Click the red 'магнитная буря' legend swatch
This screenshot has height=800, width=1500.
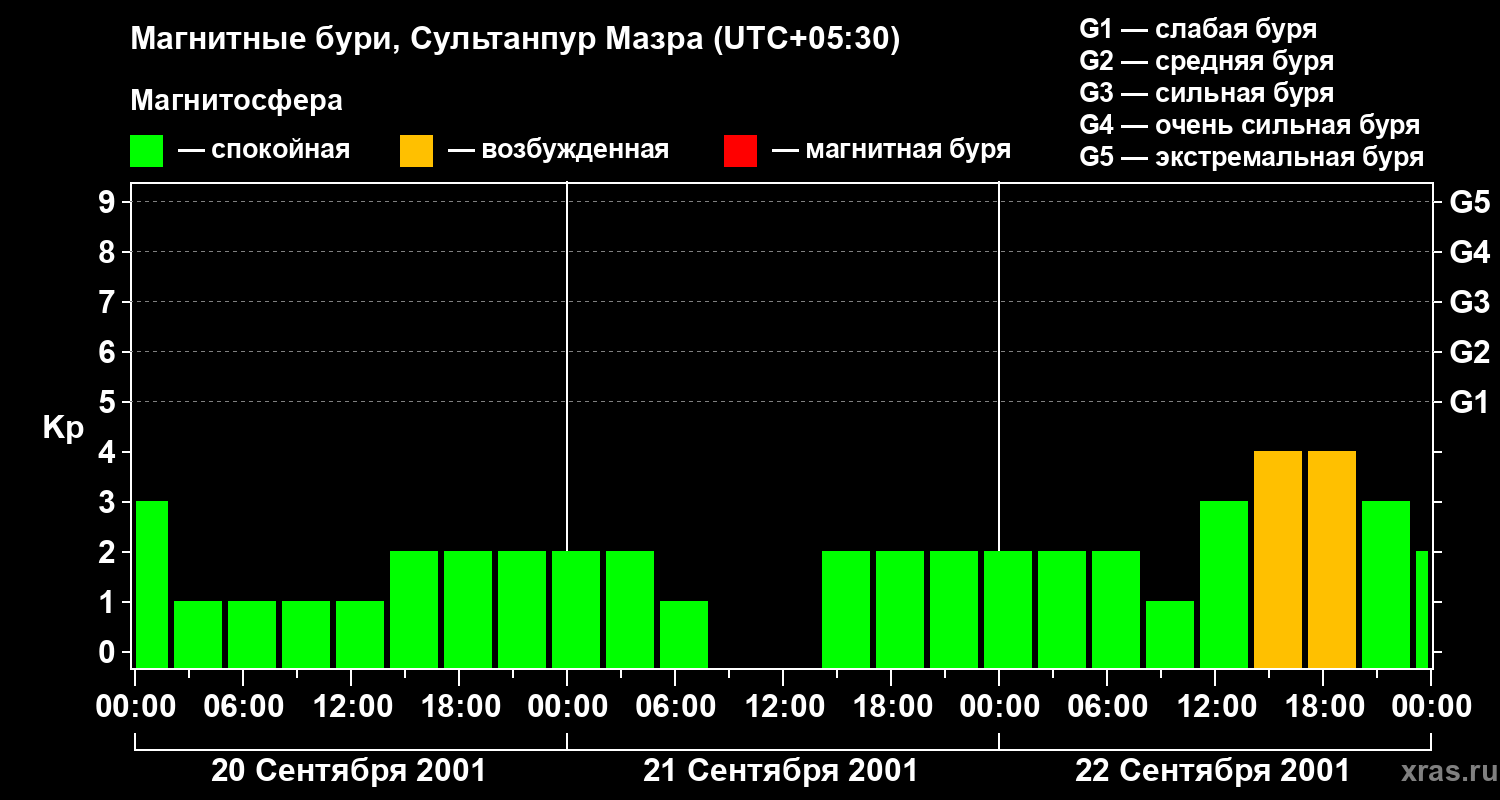pyautogui.click(x=740, y=151)
